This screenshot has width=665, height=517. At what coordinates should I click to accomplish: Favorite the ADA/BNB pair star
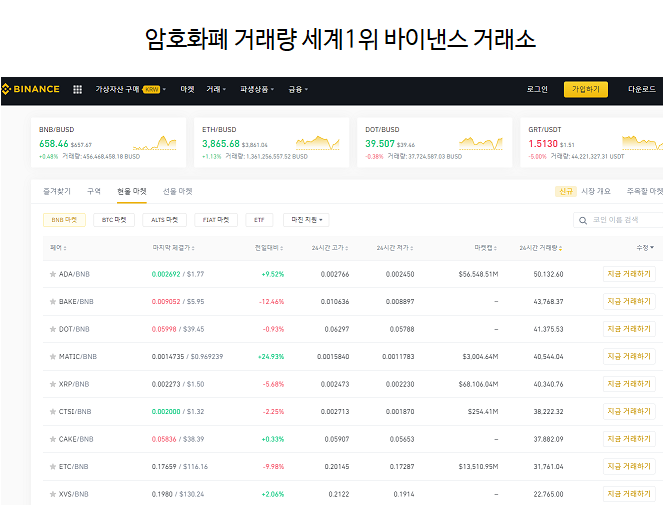point(53,274)
